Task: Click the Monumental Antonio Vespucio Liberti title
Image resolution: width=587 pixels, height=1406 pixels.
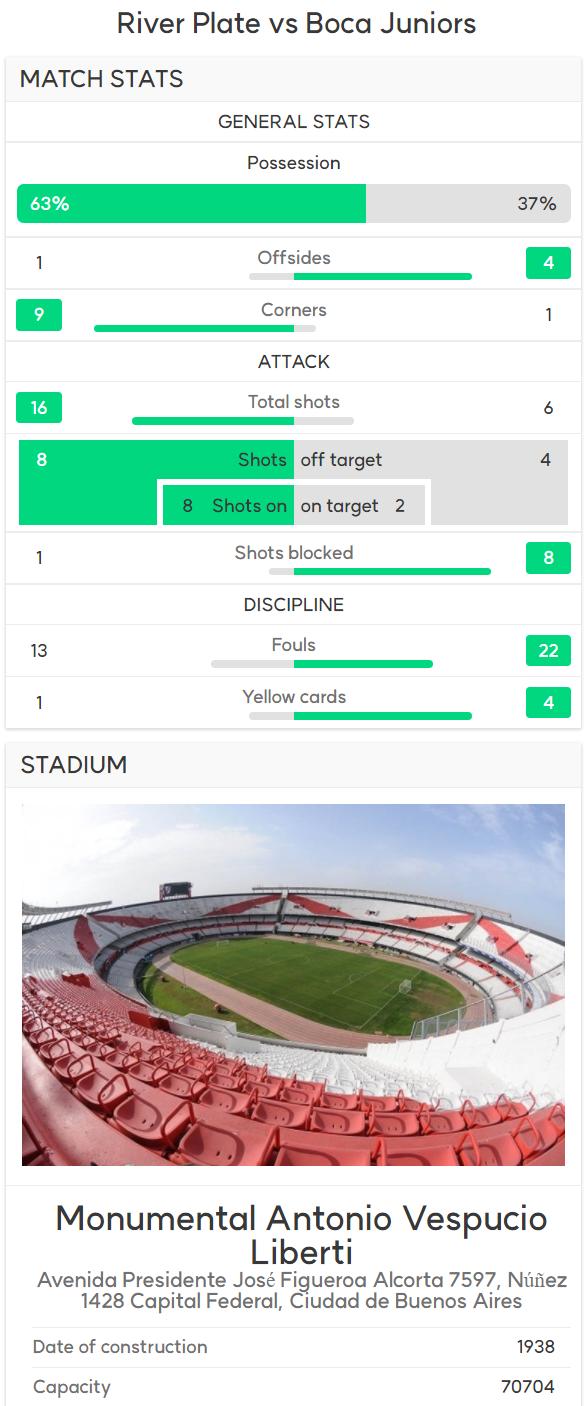Action: [x=301, y=1234]
